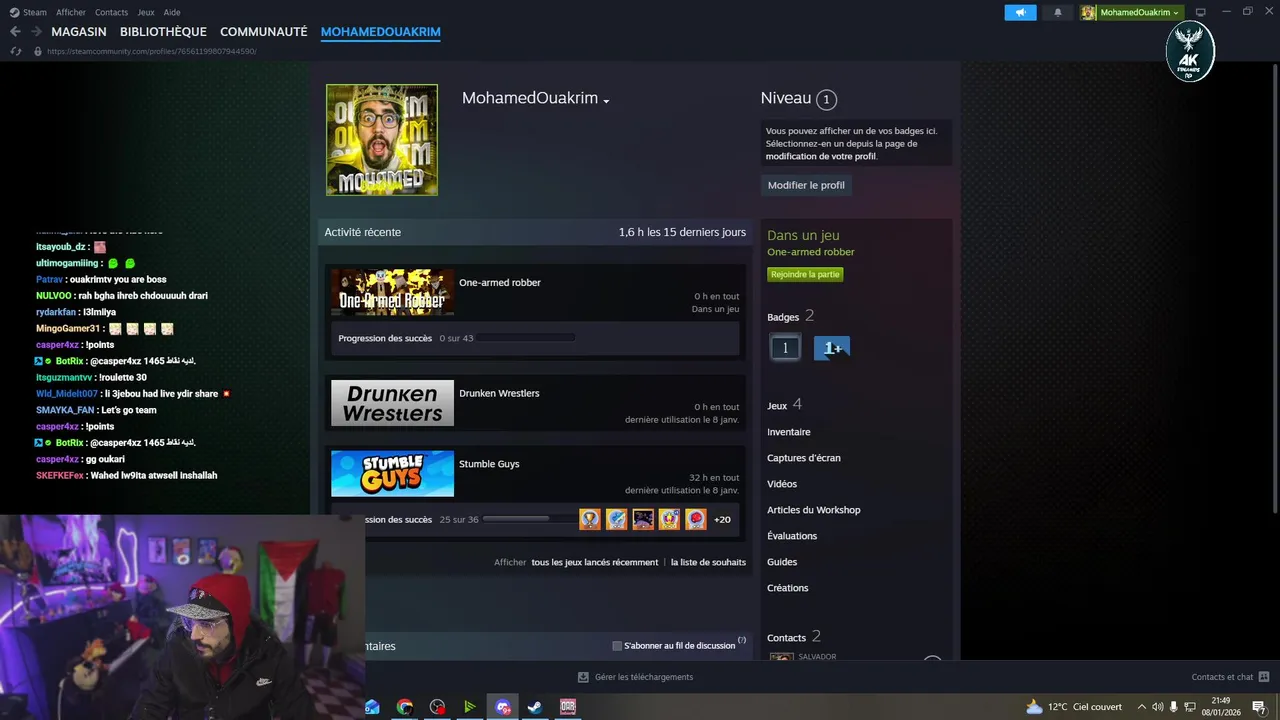
Task: Click the Rejoindre la partie button
Action: click(805, 274)
